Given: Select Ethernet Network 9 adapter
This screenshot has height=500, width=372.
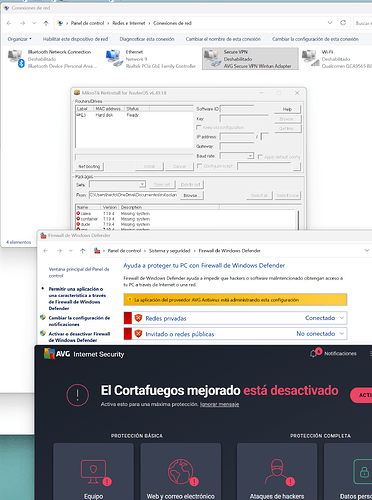Looking at the screenshot, I should 151,59.
